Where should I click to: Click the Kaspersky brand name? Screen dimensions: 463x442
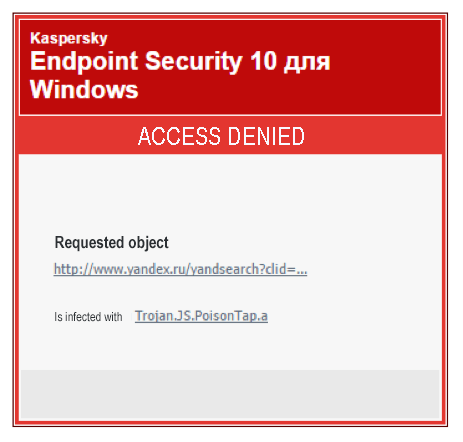69,38
